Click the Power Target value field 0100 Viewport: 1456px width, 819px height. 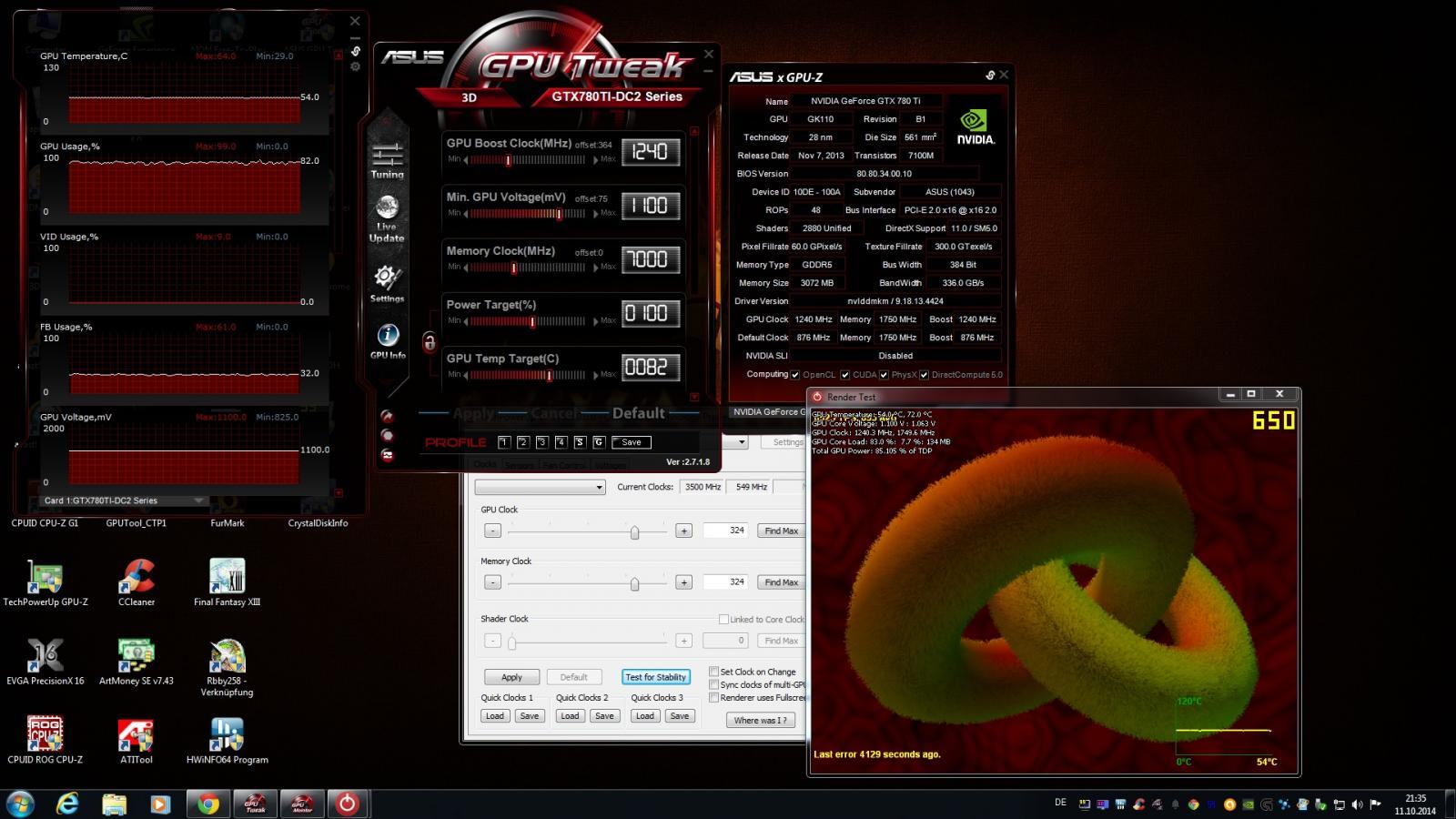[650, 313]
